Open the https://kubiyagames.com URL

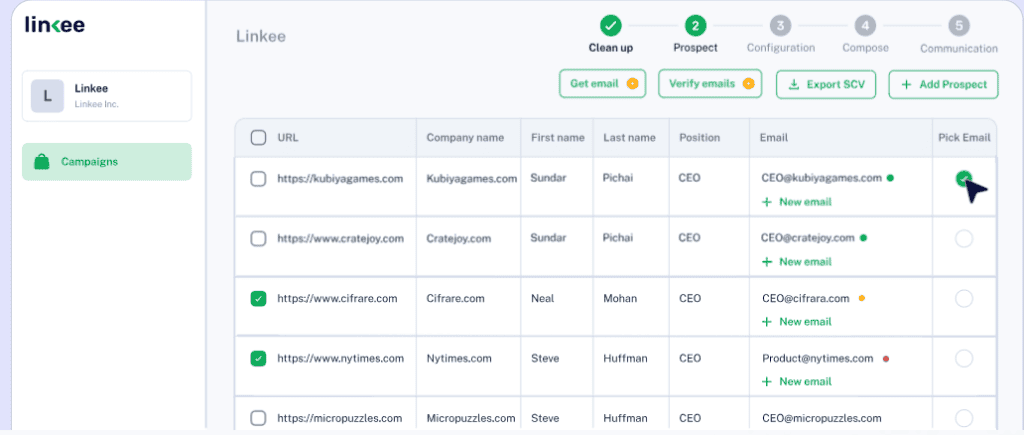coord(340,178)
